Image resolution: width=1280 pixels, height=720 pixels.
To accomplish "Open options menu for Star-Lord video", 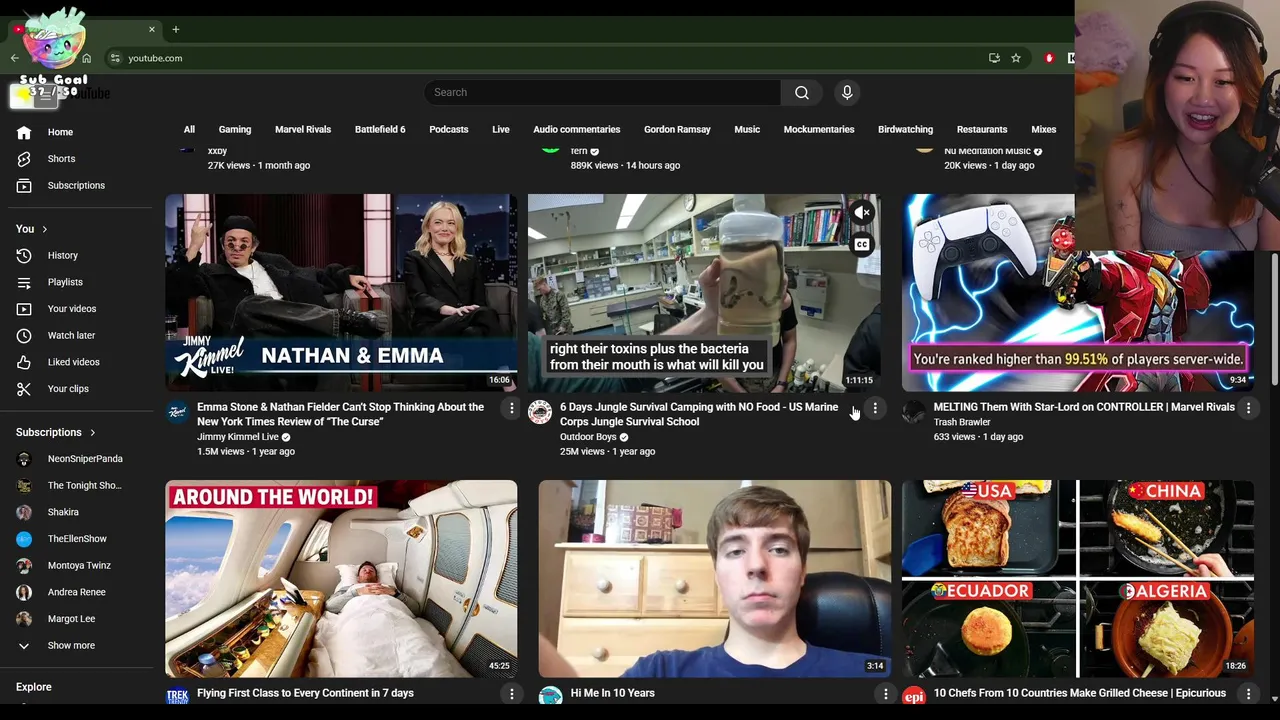I will pyautogui.click(x=1248, y=408).
